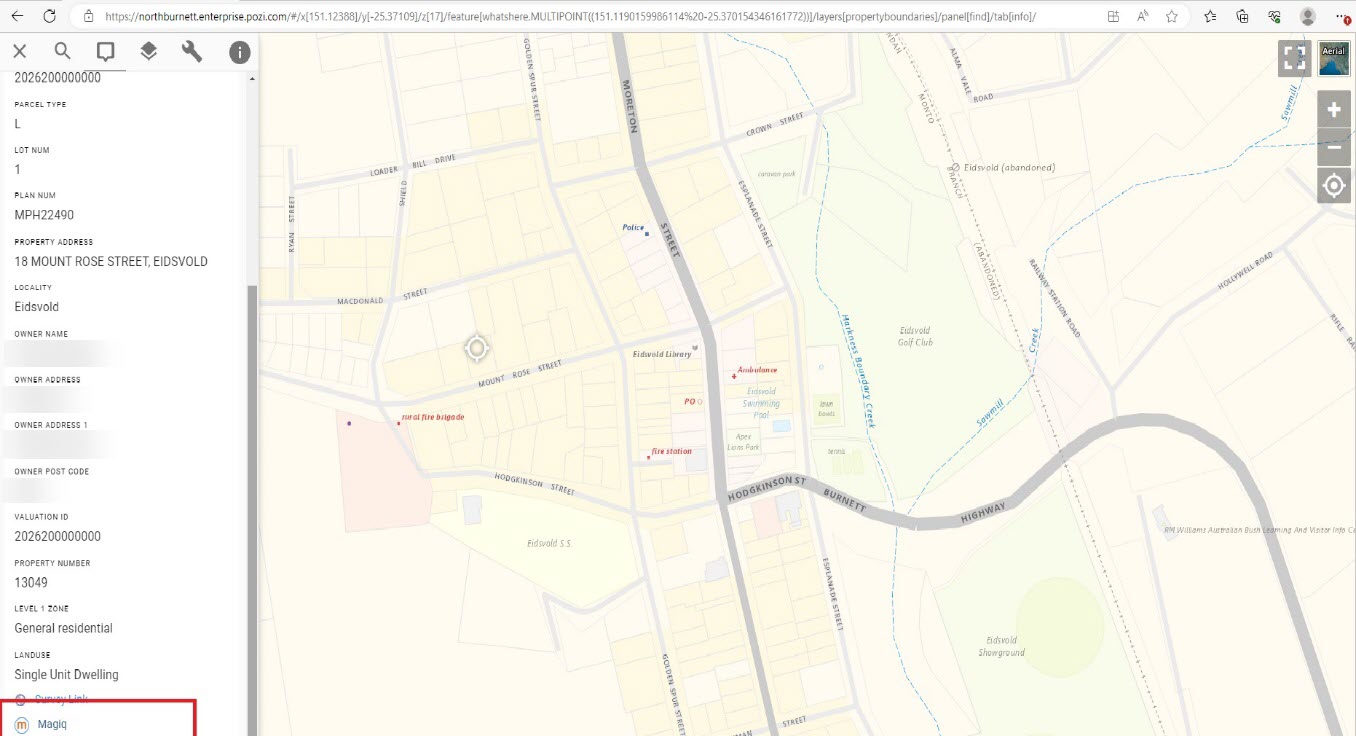Image resolution: width=1356 pixels, height=736 pixels.
Task: Refresh the browser page
Action: [49, 16]
